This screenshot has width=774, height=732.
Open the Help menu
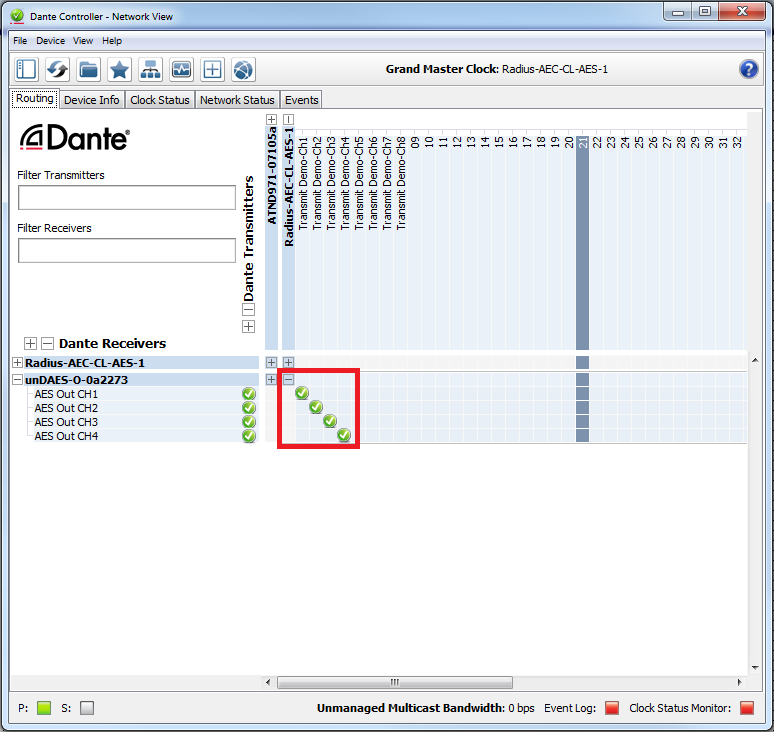pyautogui.click(x=112, y=41)
